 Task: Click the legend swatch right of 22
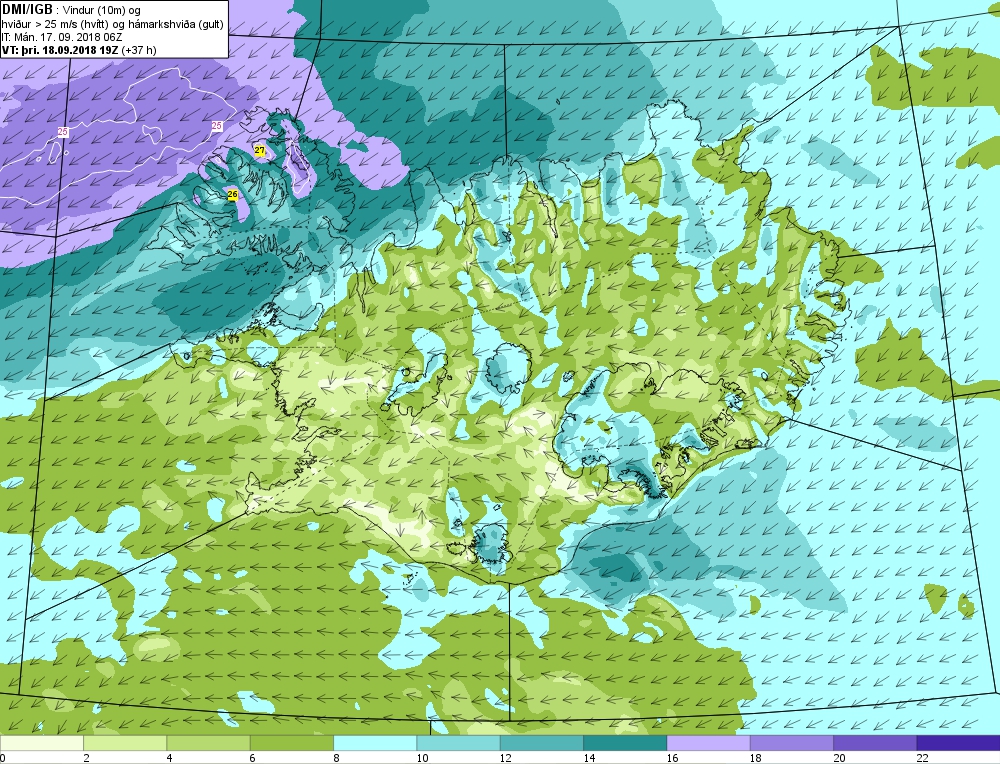(x=959, y=743)
